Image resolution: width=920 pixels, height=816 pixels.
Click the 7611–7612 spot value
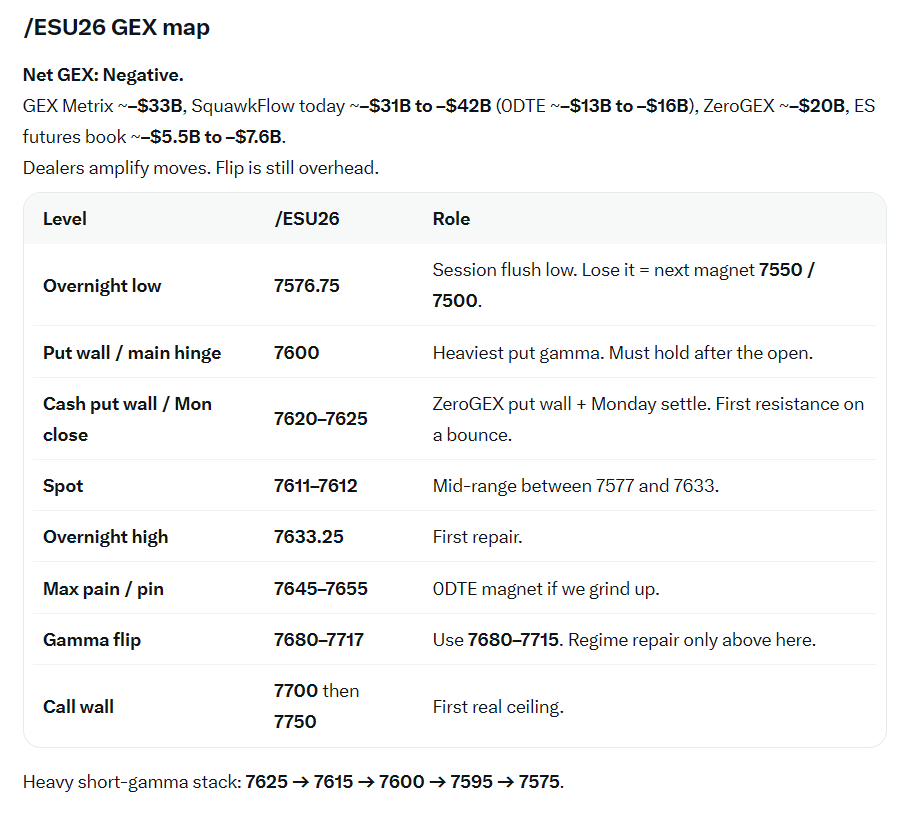(315, 486)
